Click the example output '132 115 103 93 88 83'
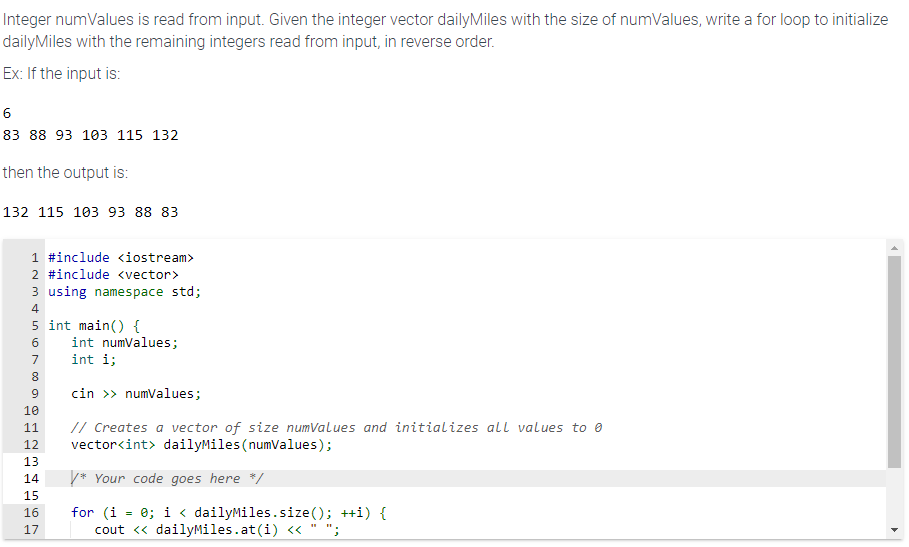Screen dimensions: 909x547 click(x=90, y=212)
